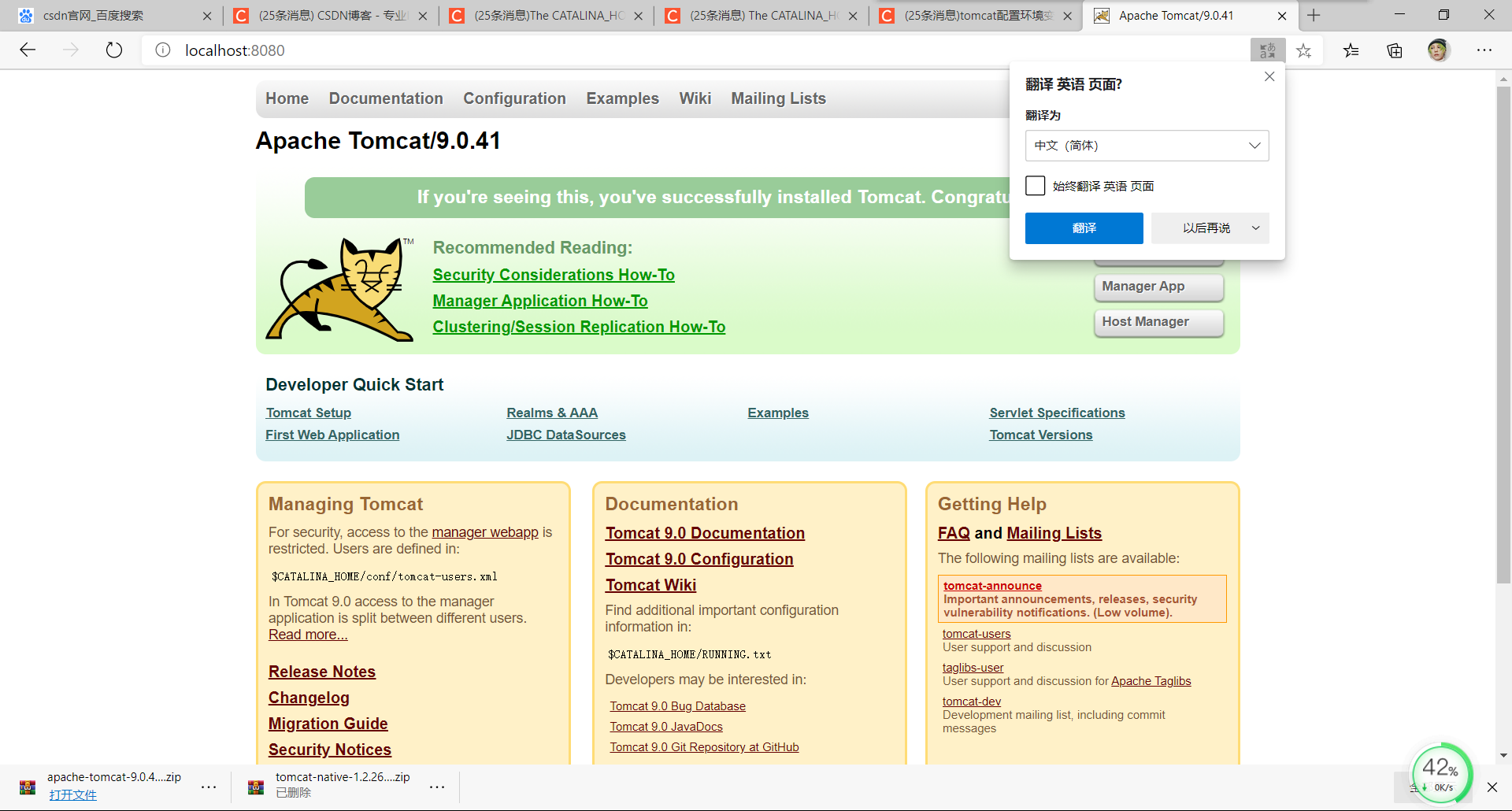Open Collections icon in toolbar
The height and width of the screenshot is (811, 1512).
pos(1395,50)
